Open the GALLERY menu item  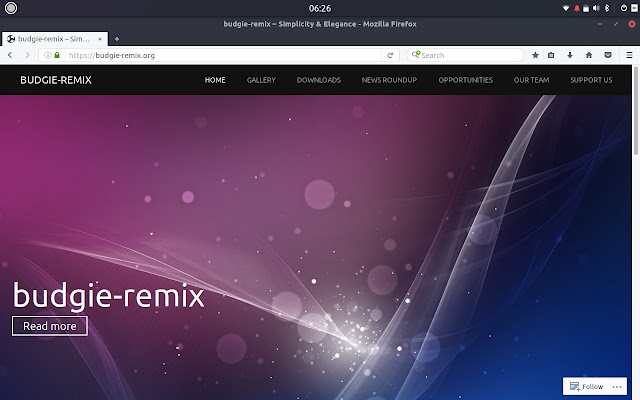tap(261, 80)
